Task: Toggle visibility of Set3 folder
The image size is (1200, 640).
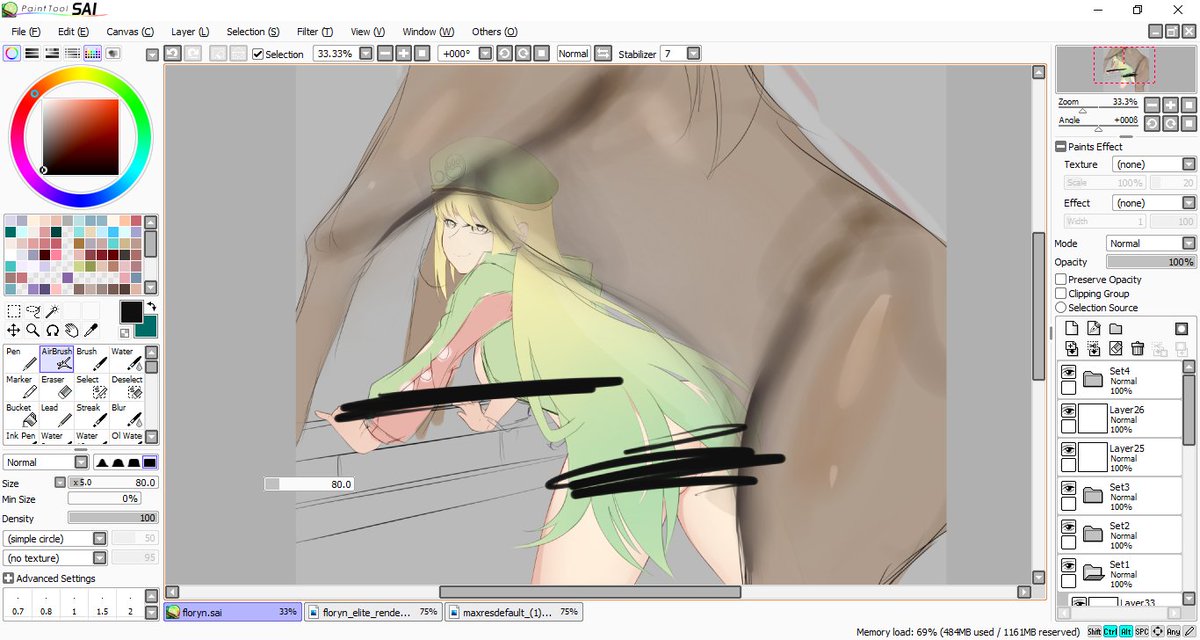Action: click(1068, 487)
